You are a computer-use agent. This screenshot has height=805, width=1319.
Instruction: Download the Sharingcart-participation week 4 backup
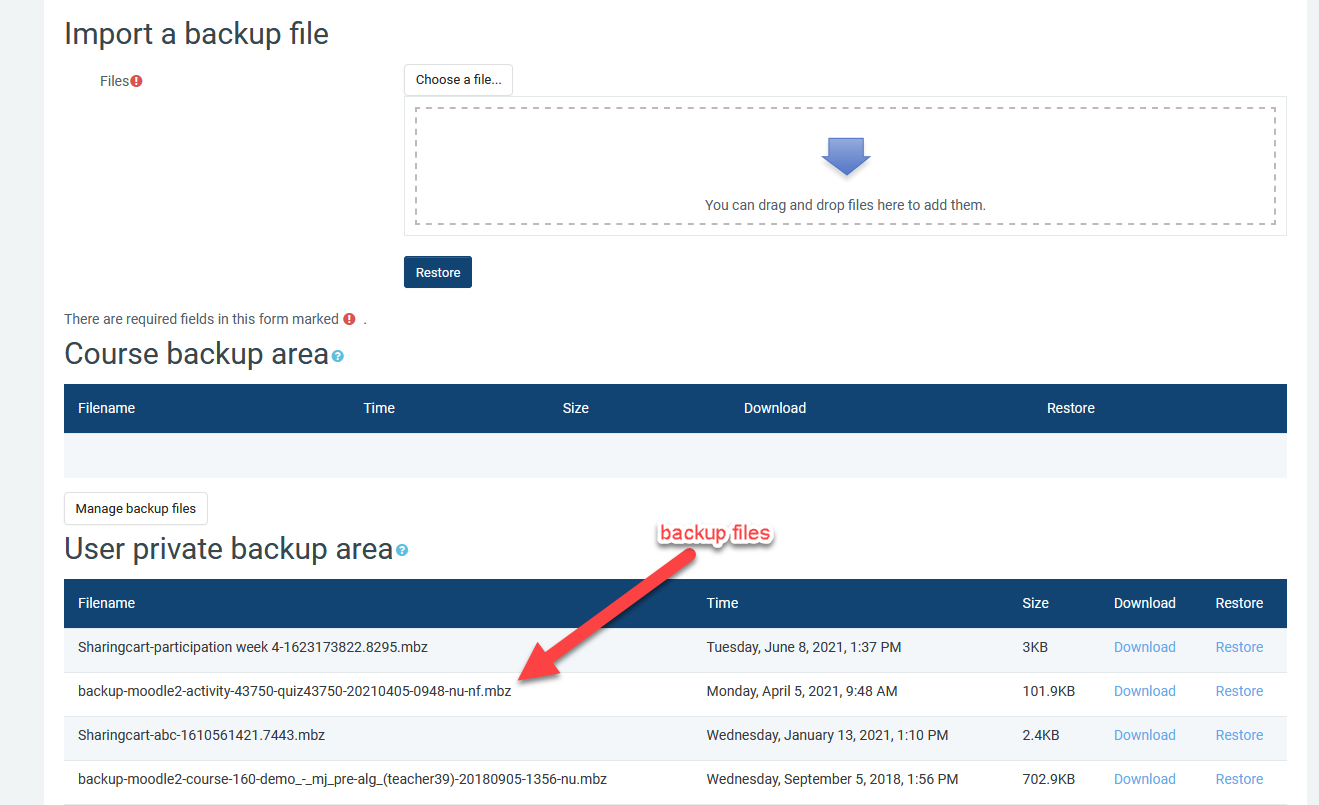coord(1144,647)
